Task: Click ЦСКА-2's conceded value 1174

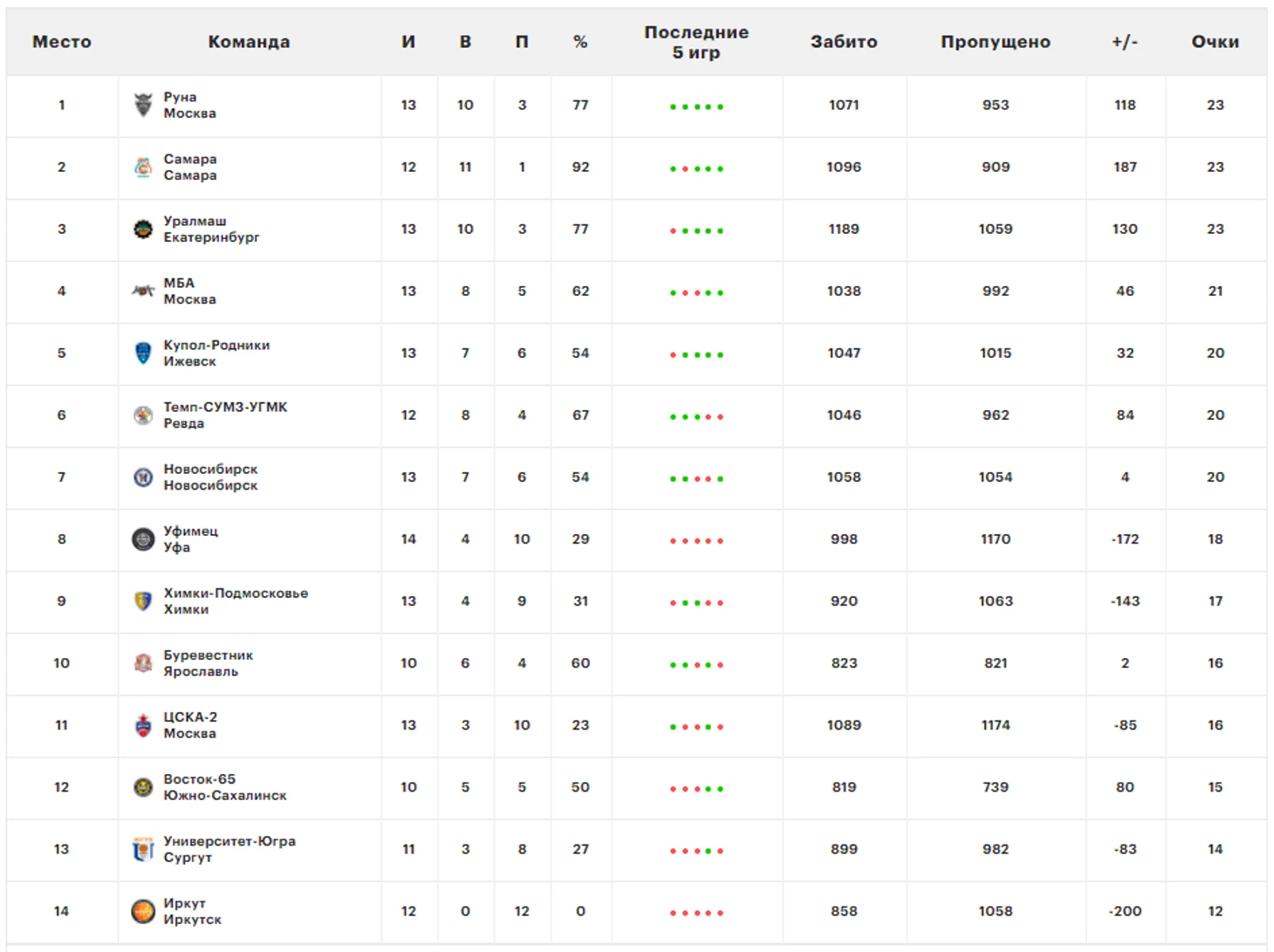Action: [x=996, y=725]
